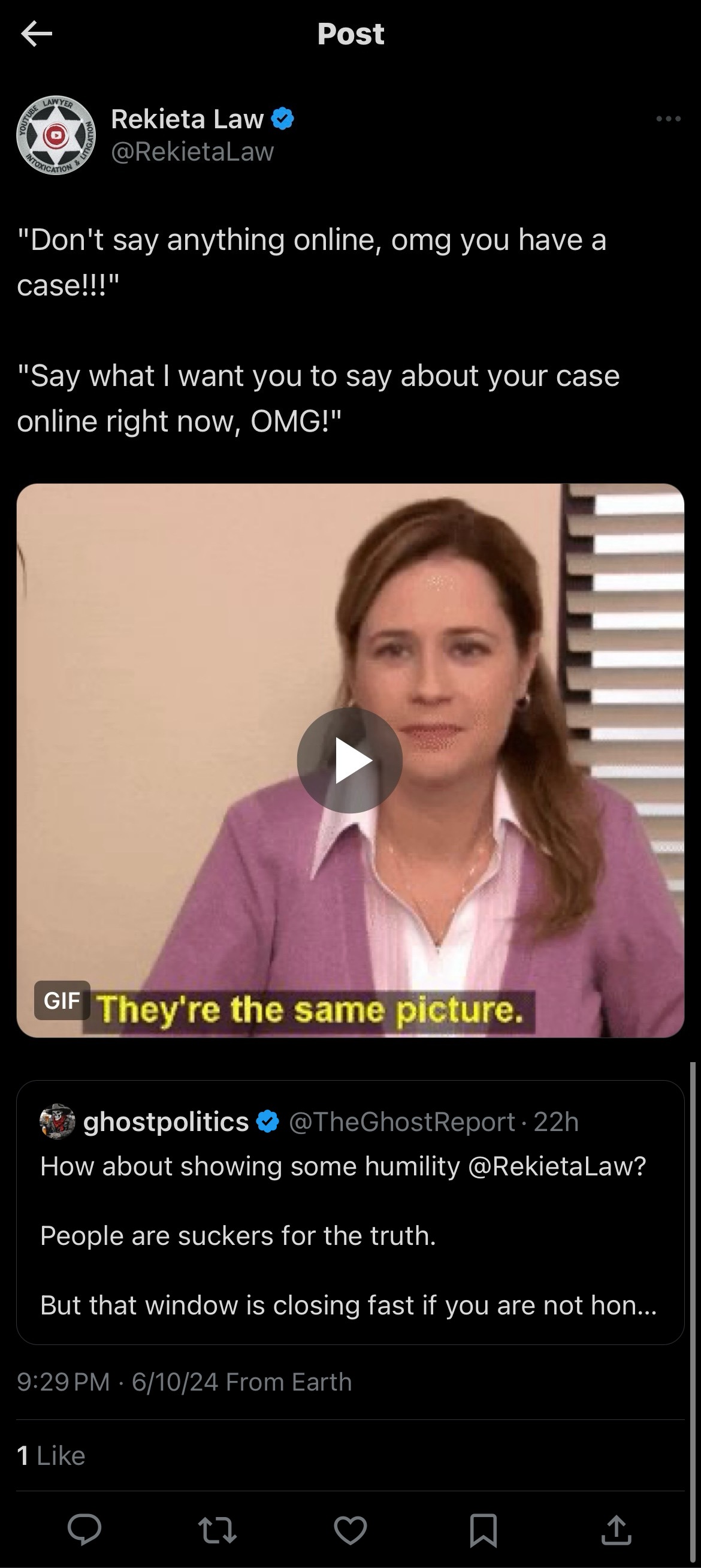Play the Office GIF video
Image resolution: width=701 pixels, height=1568 pixels.
click(x=350, y=760)
